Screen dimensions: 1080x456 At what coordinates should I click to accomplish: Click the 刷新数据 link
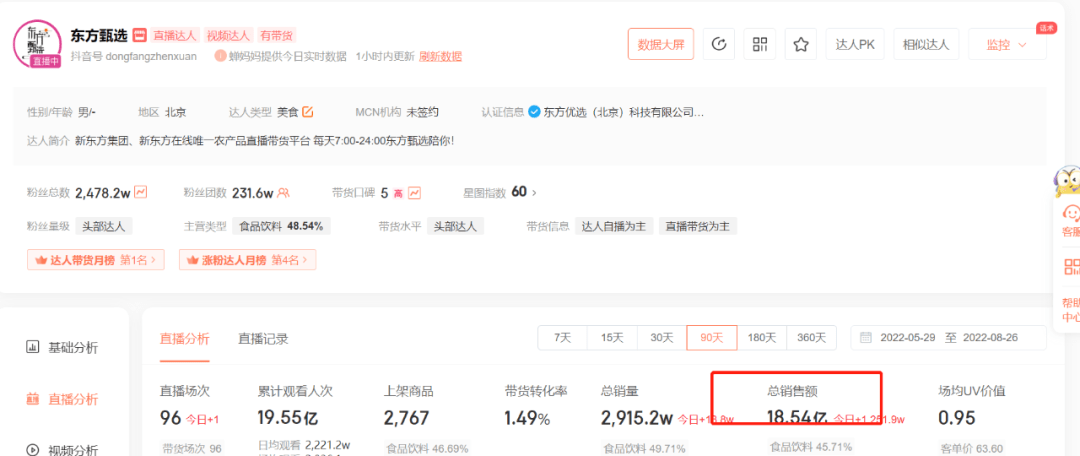pos(440,57)
